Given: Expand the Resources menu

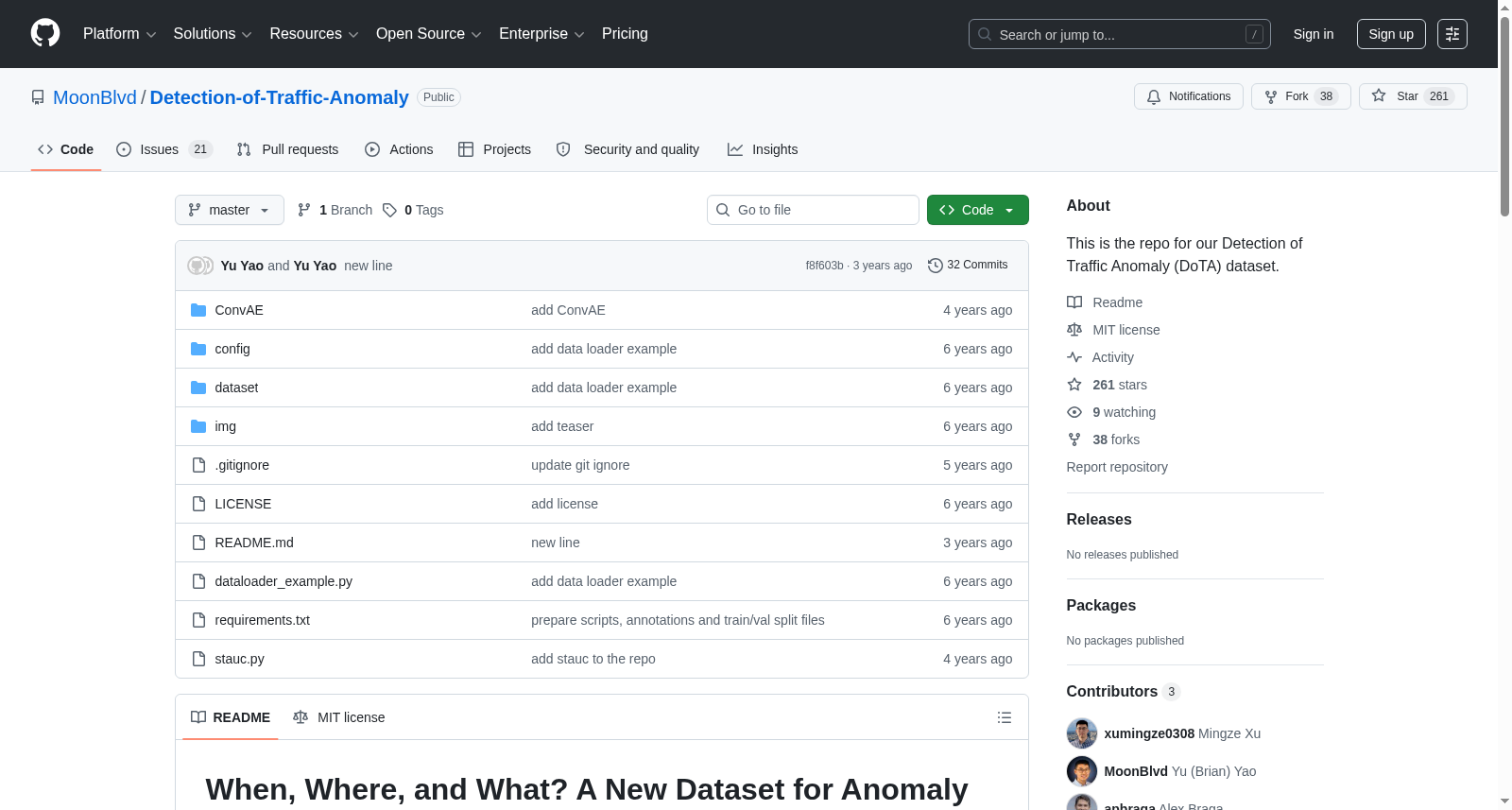Looking at the screenshot, I should coord(314,34).
